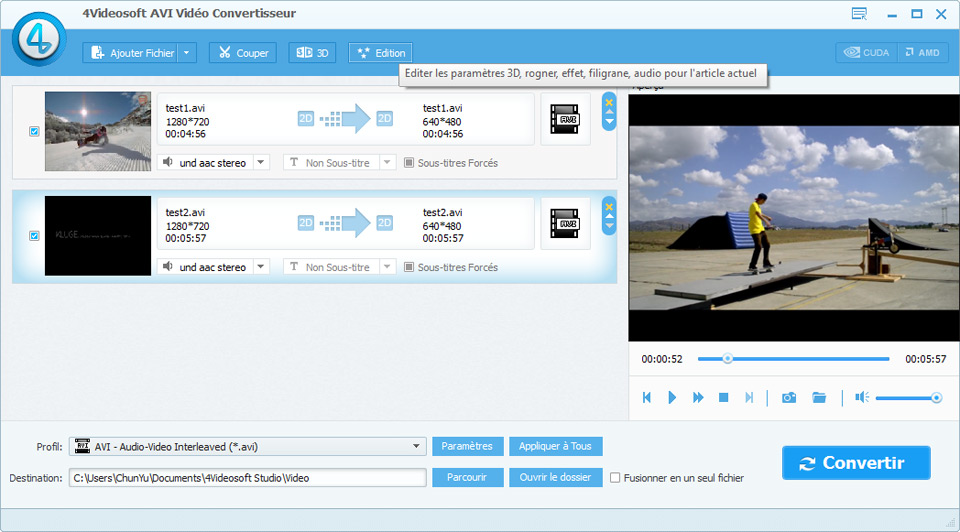Toggle Sous-titres Forcés for test2.avi
Screen dimensions: 960x532
(x=409, y=267)
